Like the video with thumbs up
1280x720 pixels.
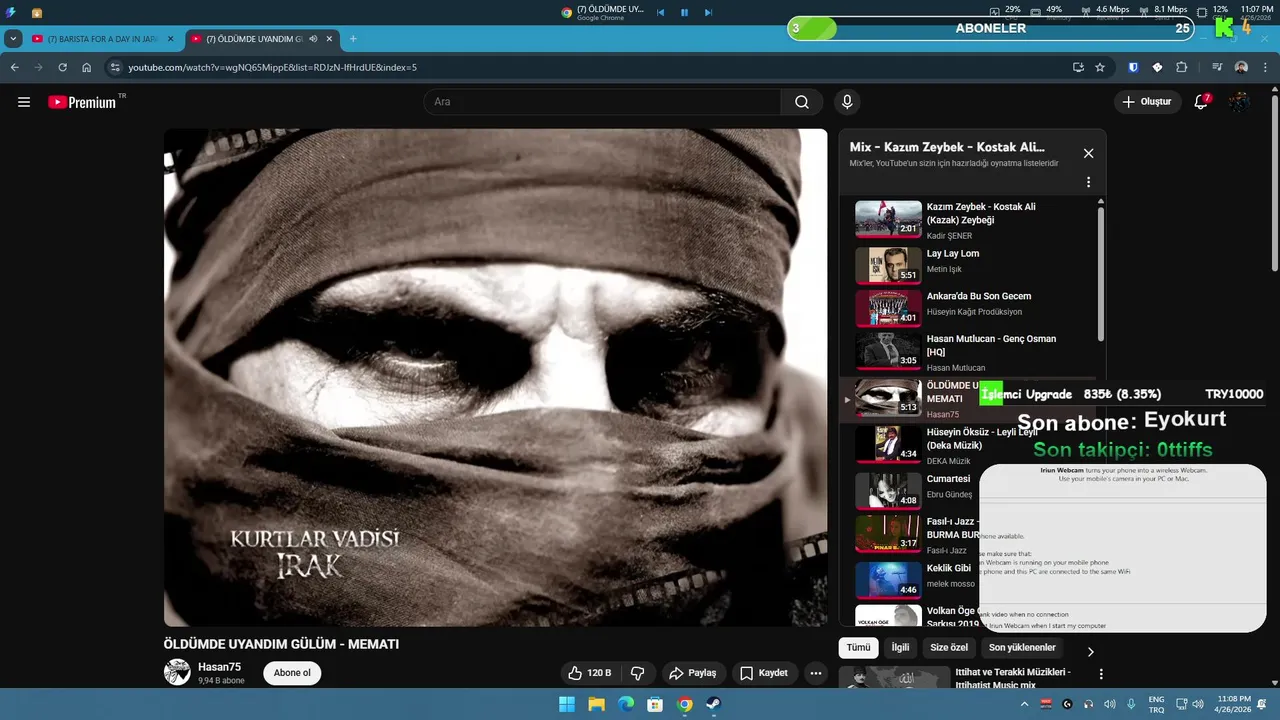[589, 673]
